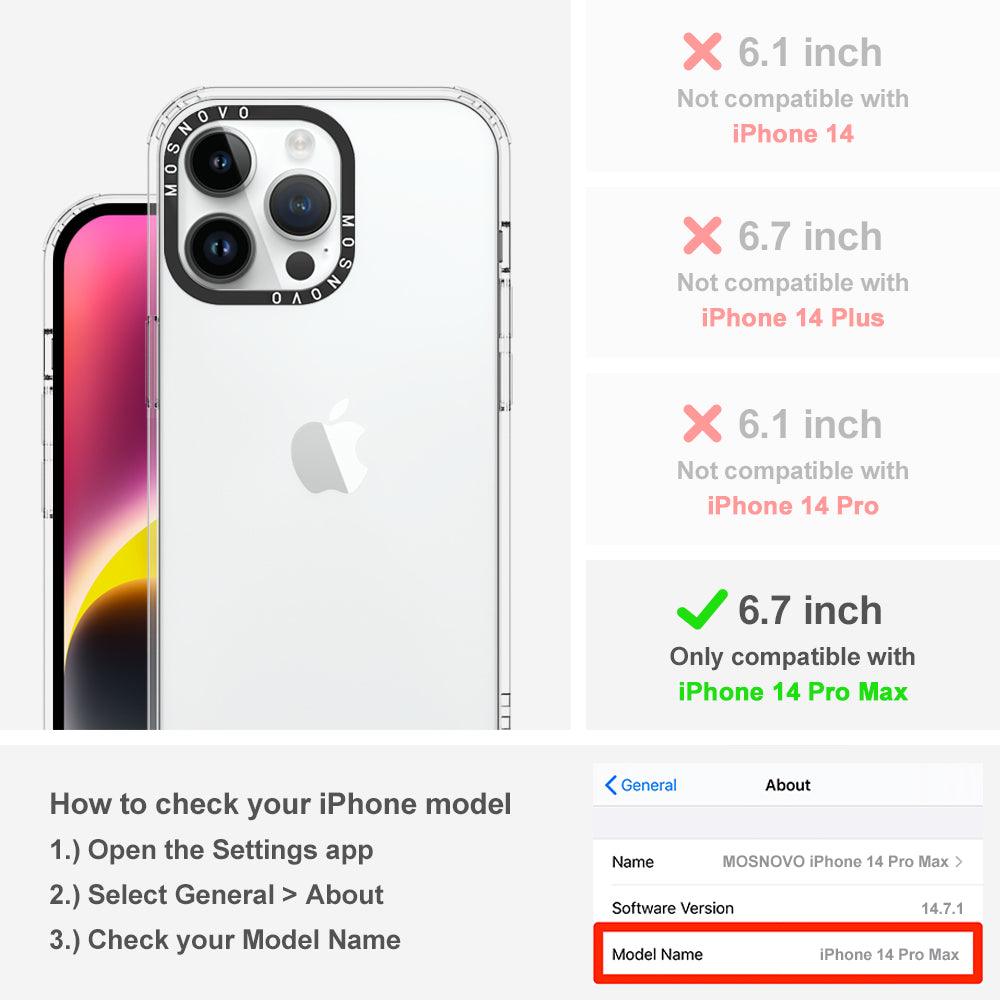Click the How to check your iPhone model heading
Screen dimensions: 1000x1000
pyautogui.click(x=281, y=804)
